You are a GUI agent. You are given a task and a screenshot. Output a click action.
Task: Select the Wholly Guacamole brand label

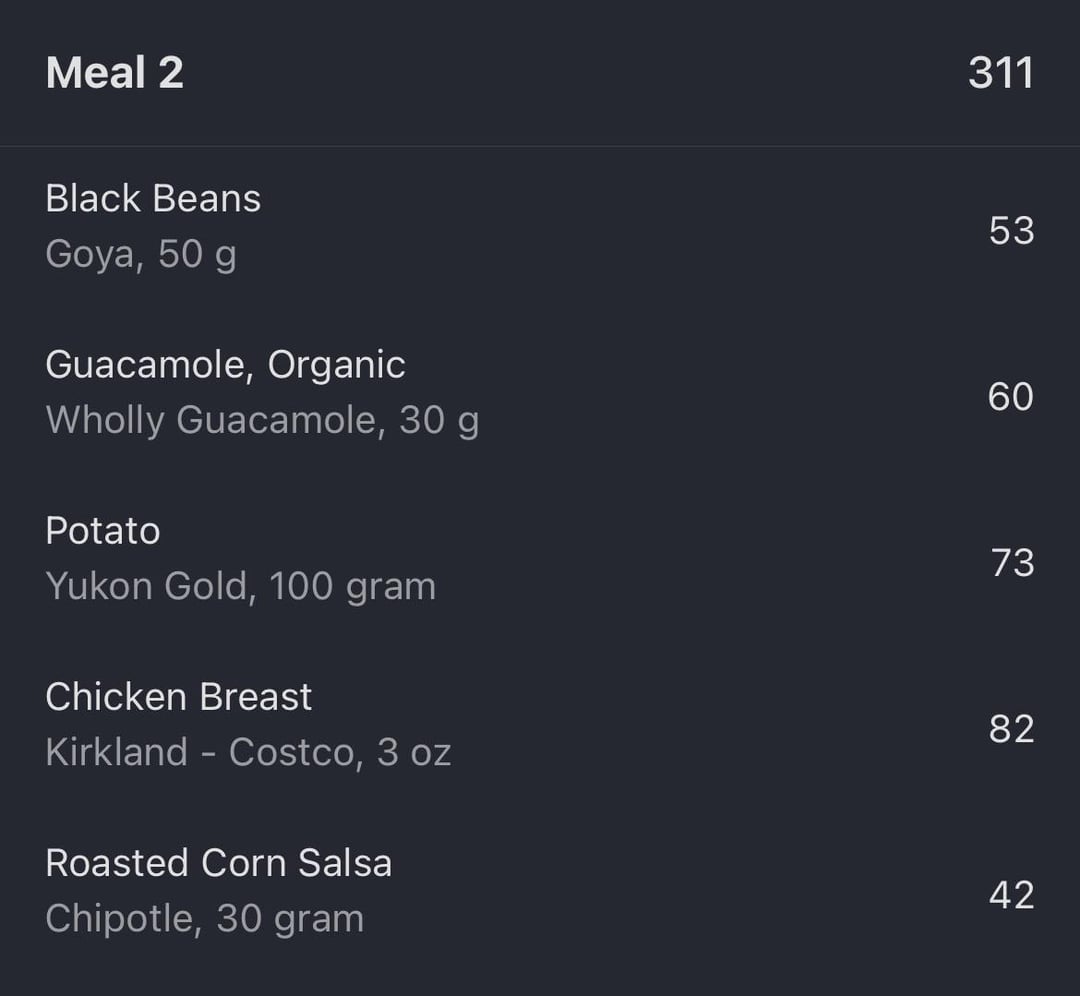click(210, 420)
